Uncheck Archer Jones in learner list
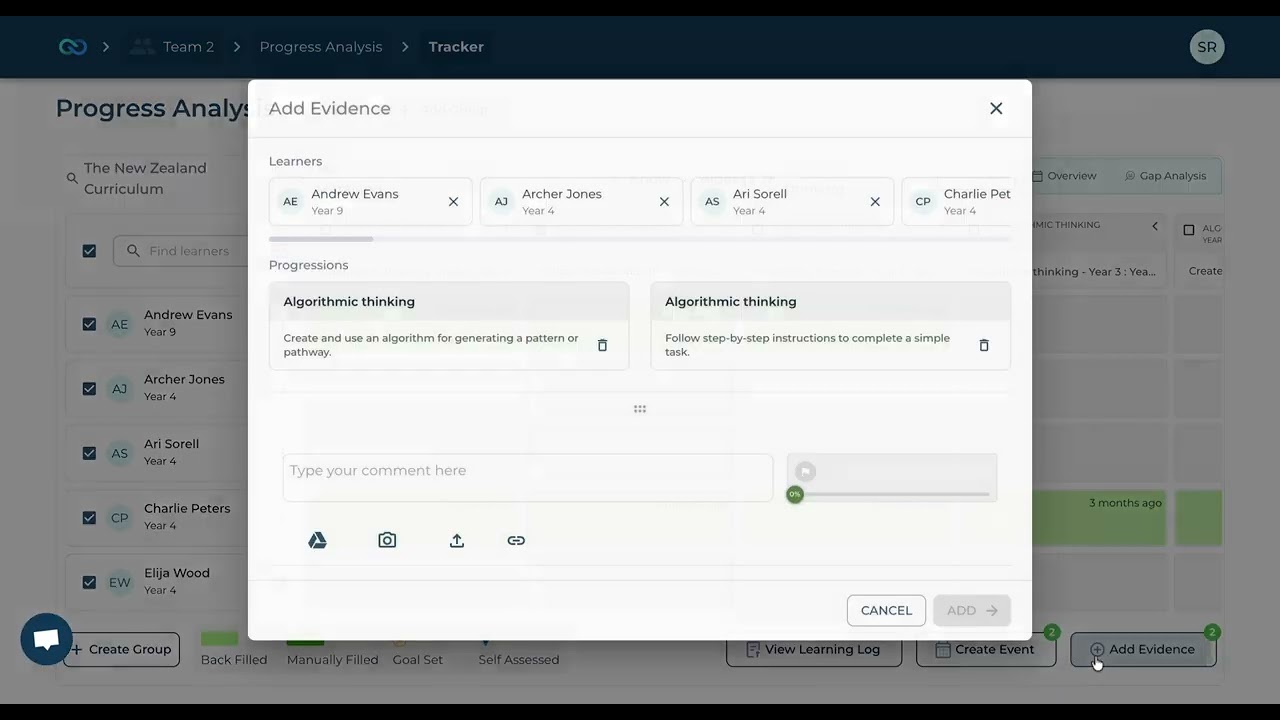1280x720 pixels. [89, 388]
